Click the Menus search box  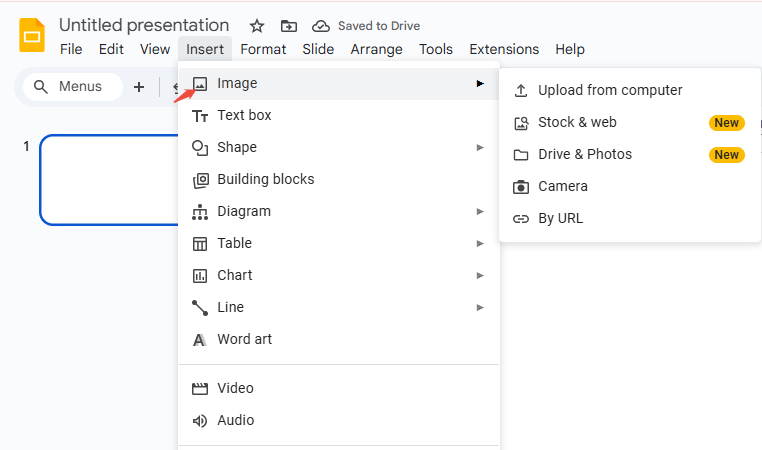pos(70,87)
